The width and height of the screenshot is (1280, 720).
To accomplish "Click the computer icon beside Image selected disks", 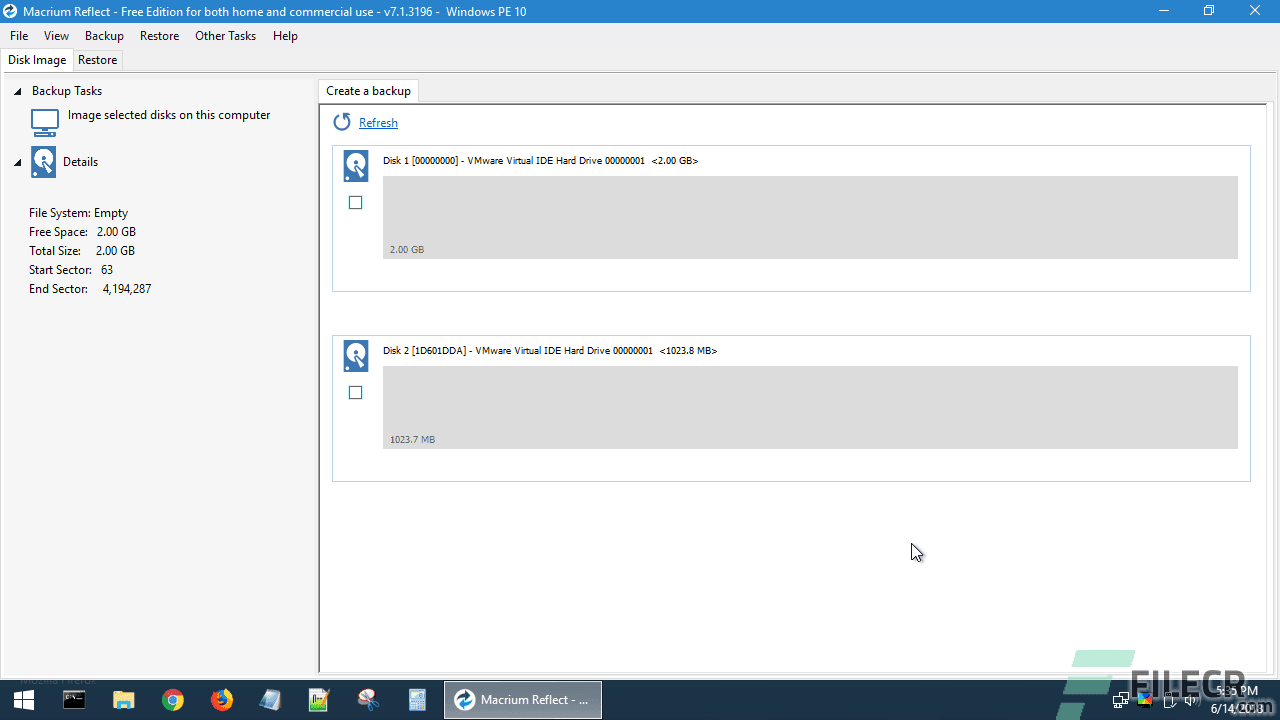I will click(43, 122).
